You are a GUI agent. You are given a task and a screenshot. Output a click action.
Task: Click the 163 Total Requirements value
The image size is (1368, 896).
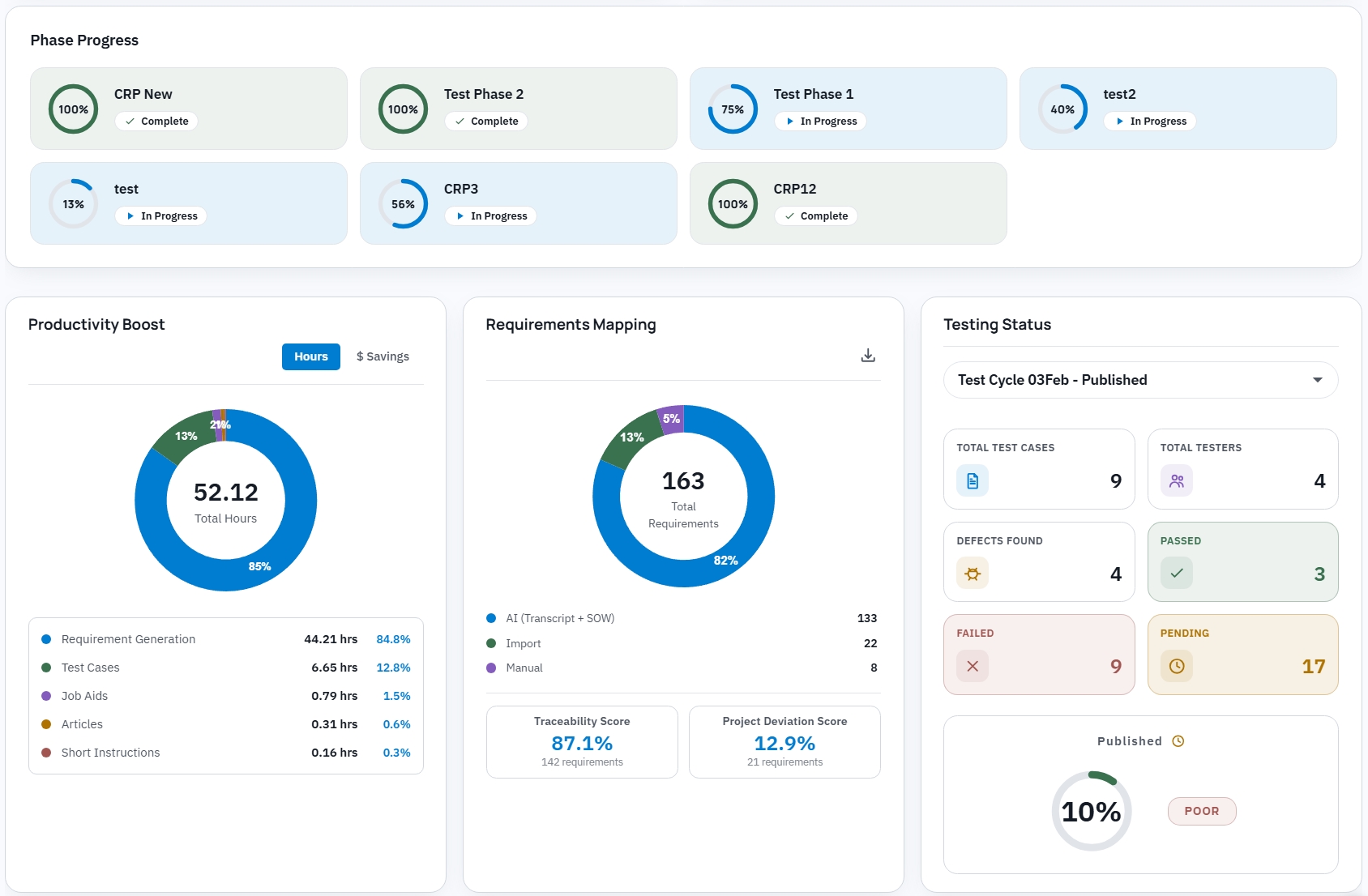(683, 481)
